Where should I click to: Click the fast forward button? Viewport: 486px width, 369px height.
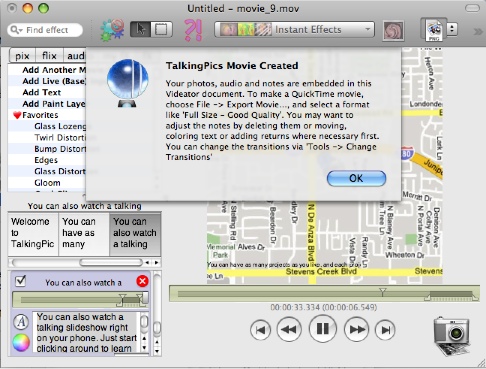click(x=356, y=330)
